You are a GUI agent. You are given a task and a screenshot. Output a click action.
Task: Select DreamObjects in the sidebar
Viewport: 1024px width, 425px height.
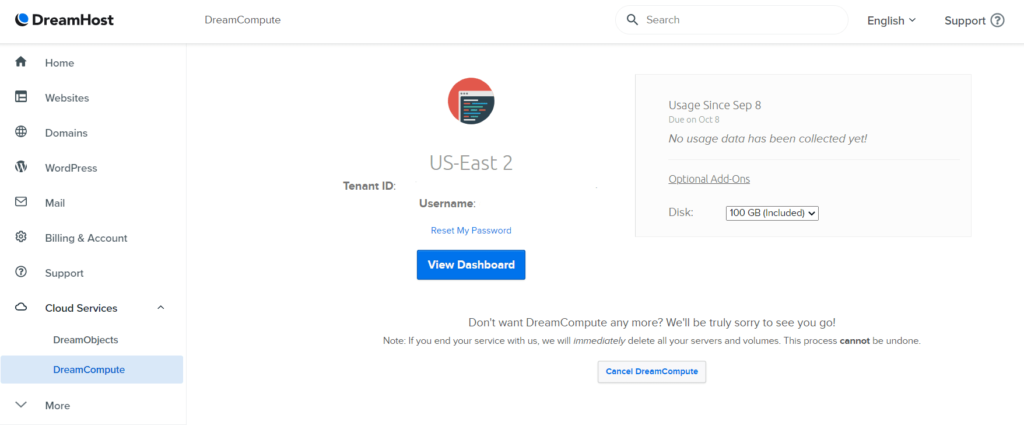[x=86, y=339]
